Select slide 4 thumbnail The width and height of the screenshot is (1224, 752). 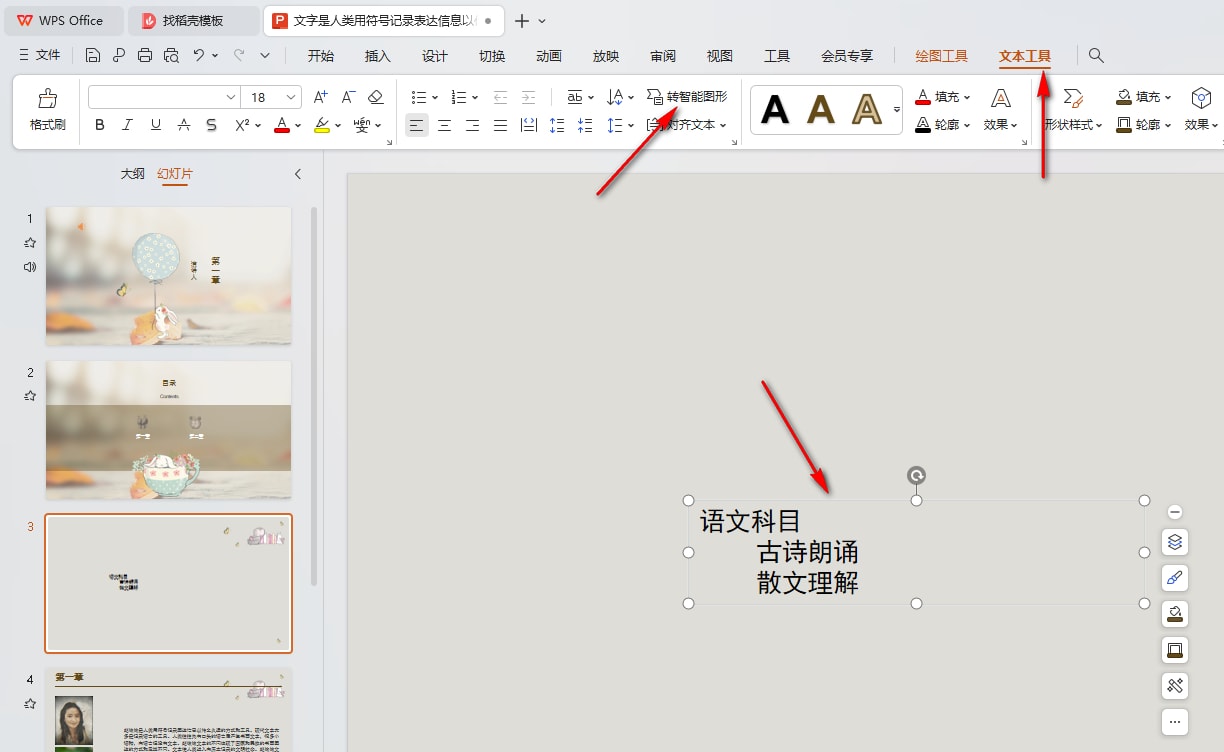tap(169, 709)
